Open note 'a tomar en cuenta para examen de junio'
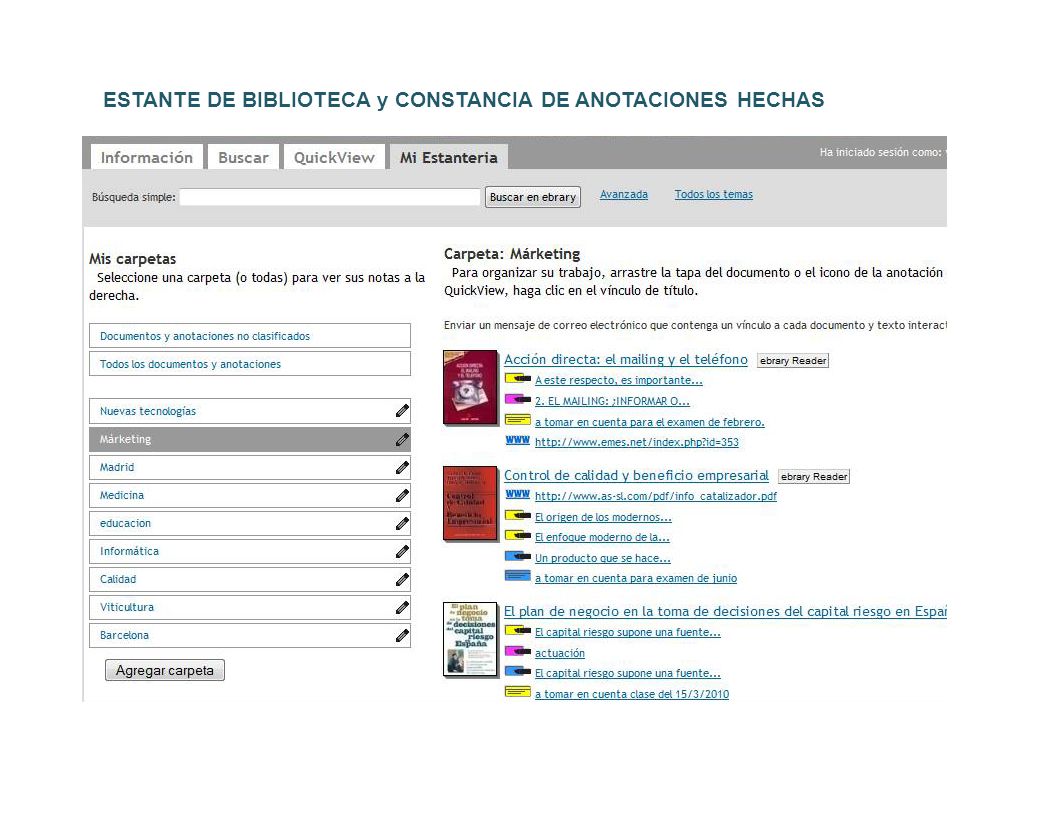The image size is (1056, 816). tap(636, 578)
